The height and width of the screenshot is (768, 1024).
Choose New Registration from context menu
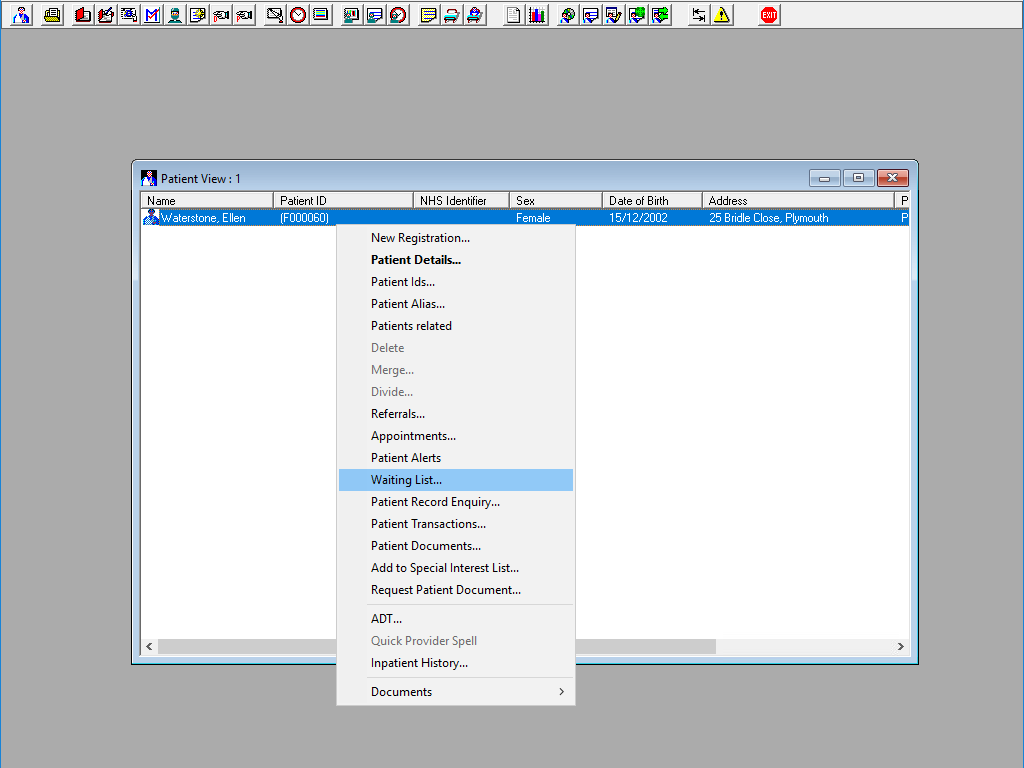(x=456, y=238)
